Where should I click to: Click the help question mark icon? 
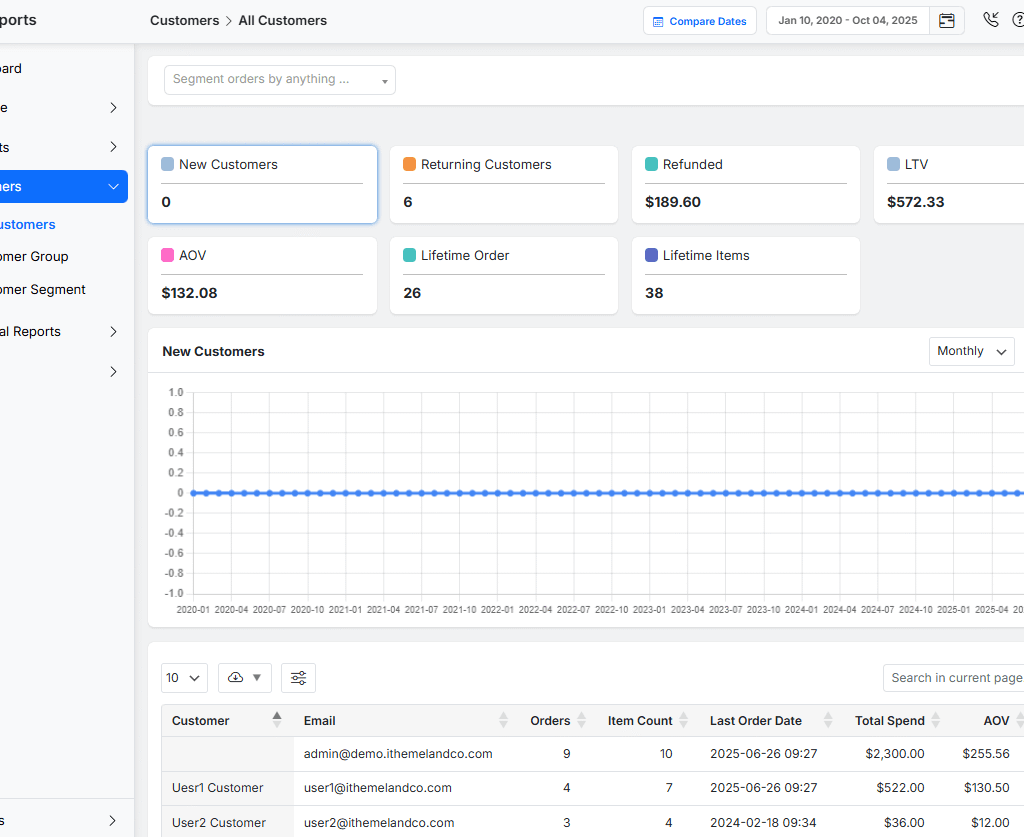point(1017,20)
